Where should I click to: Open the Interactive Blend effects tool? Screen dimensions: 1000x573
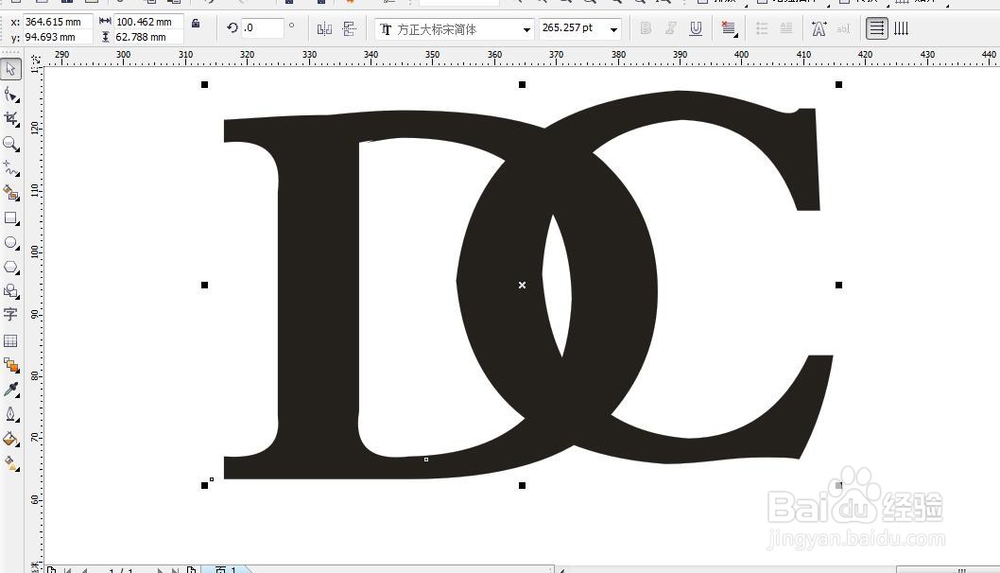coord(11,365)
